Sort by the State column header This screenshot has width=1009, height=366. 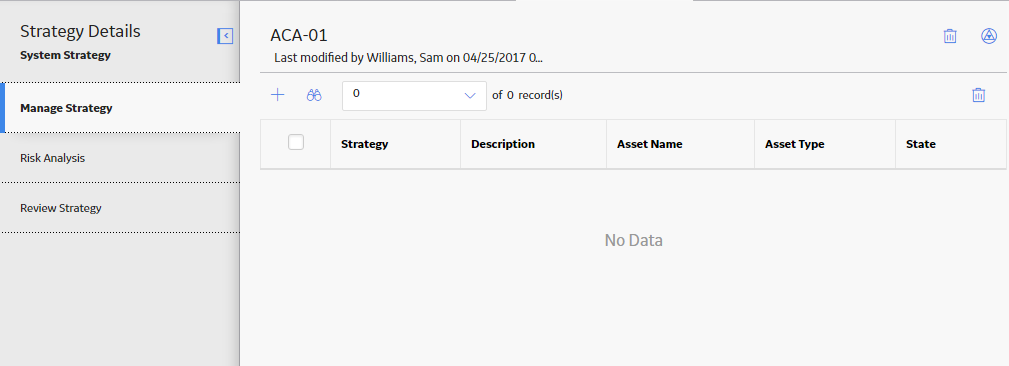[920, 144]
